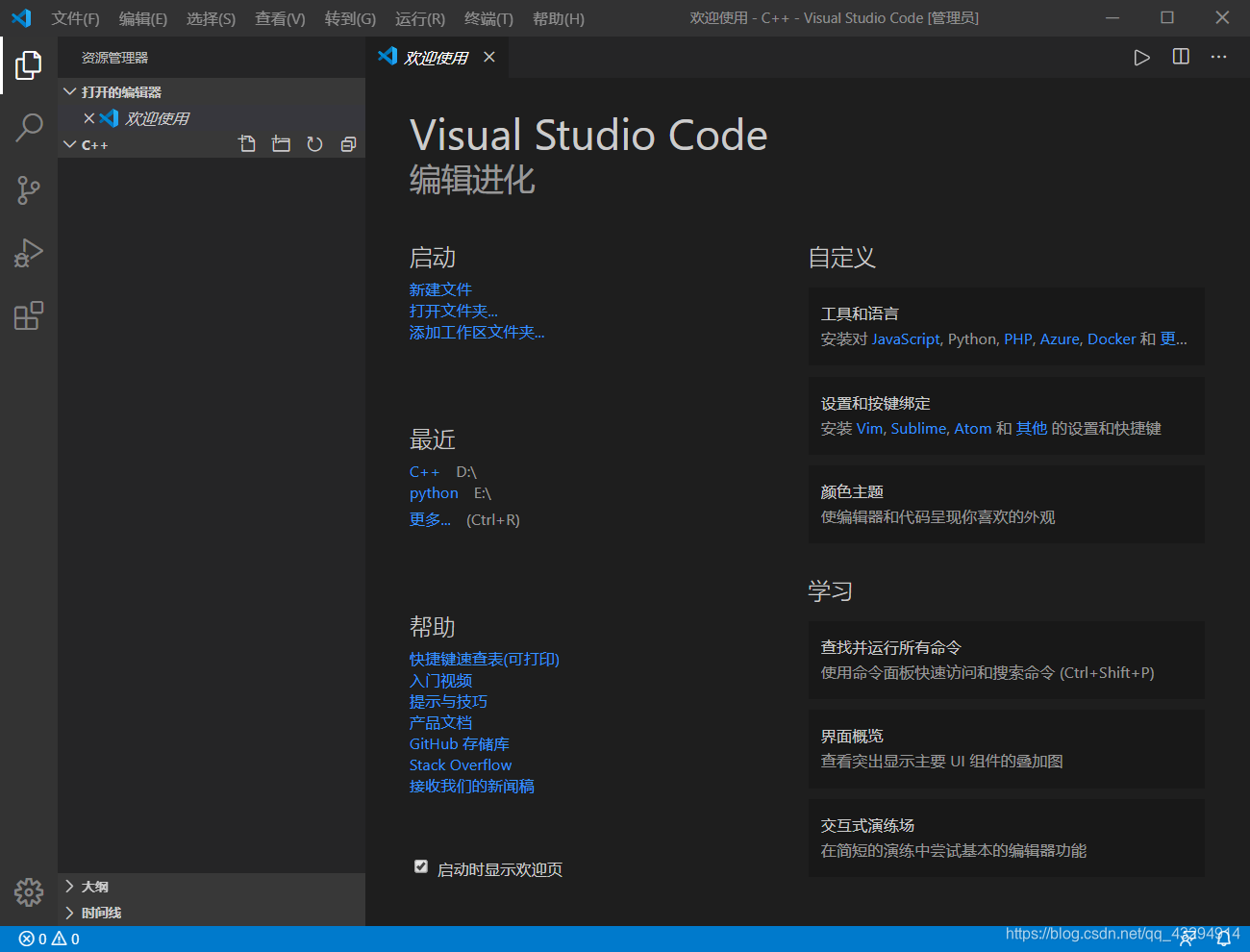
Task: Open the Explorer view in activity bar
Action: pyautogui.click(x=29, y=65)
